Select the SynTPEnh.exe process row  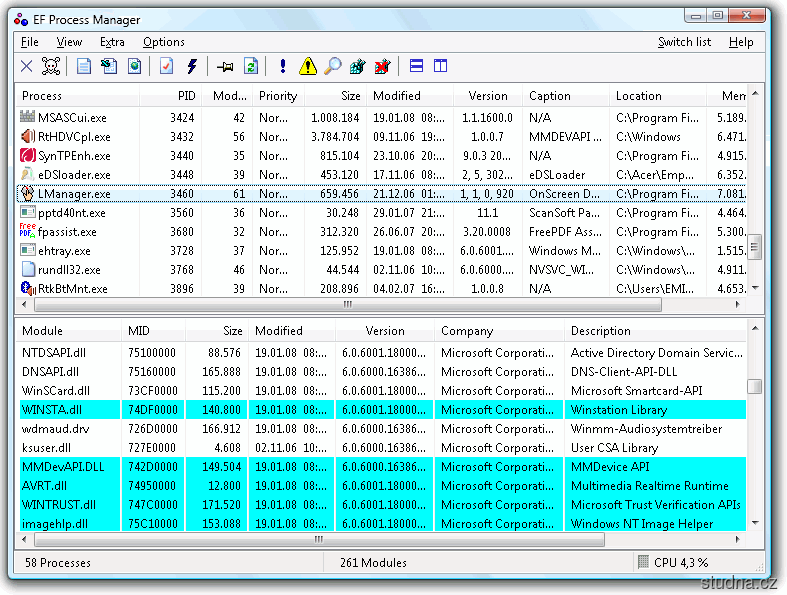point(74,156)
